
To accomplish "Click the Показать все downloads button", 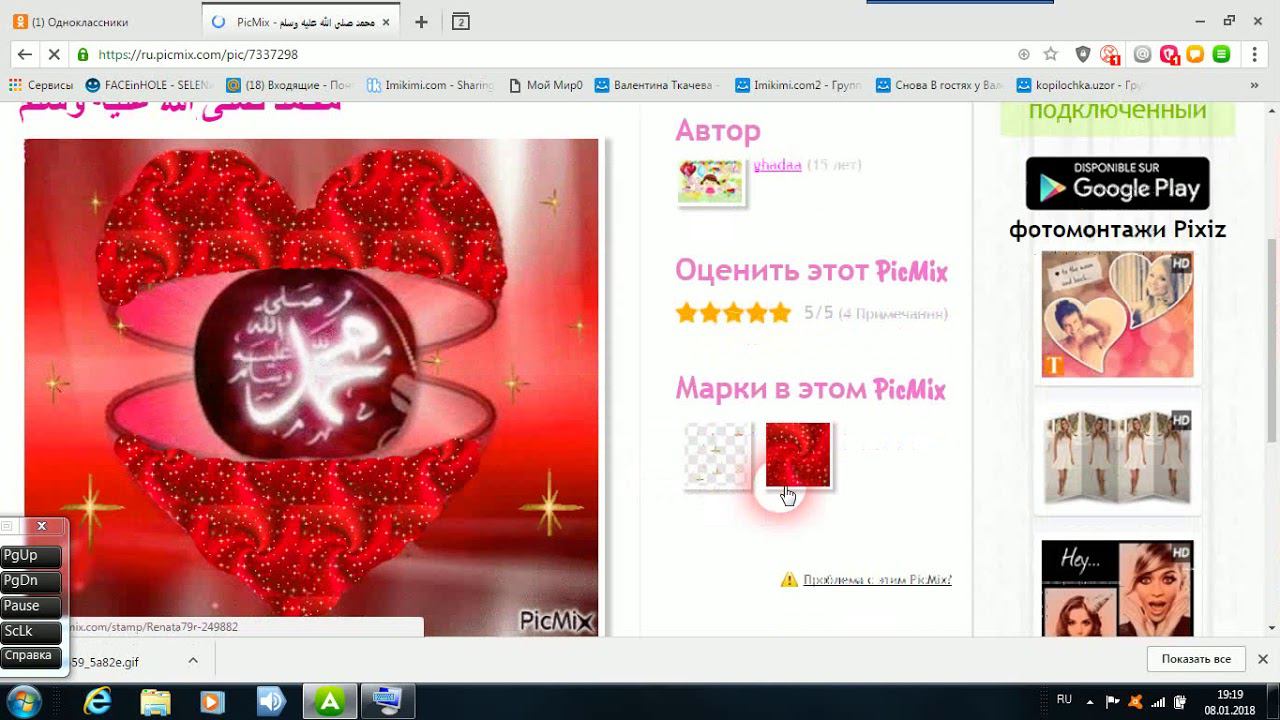I will click(x=1196, y=659).
